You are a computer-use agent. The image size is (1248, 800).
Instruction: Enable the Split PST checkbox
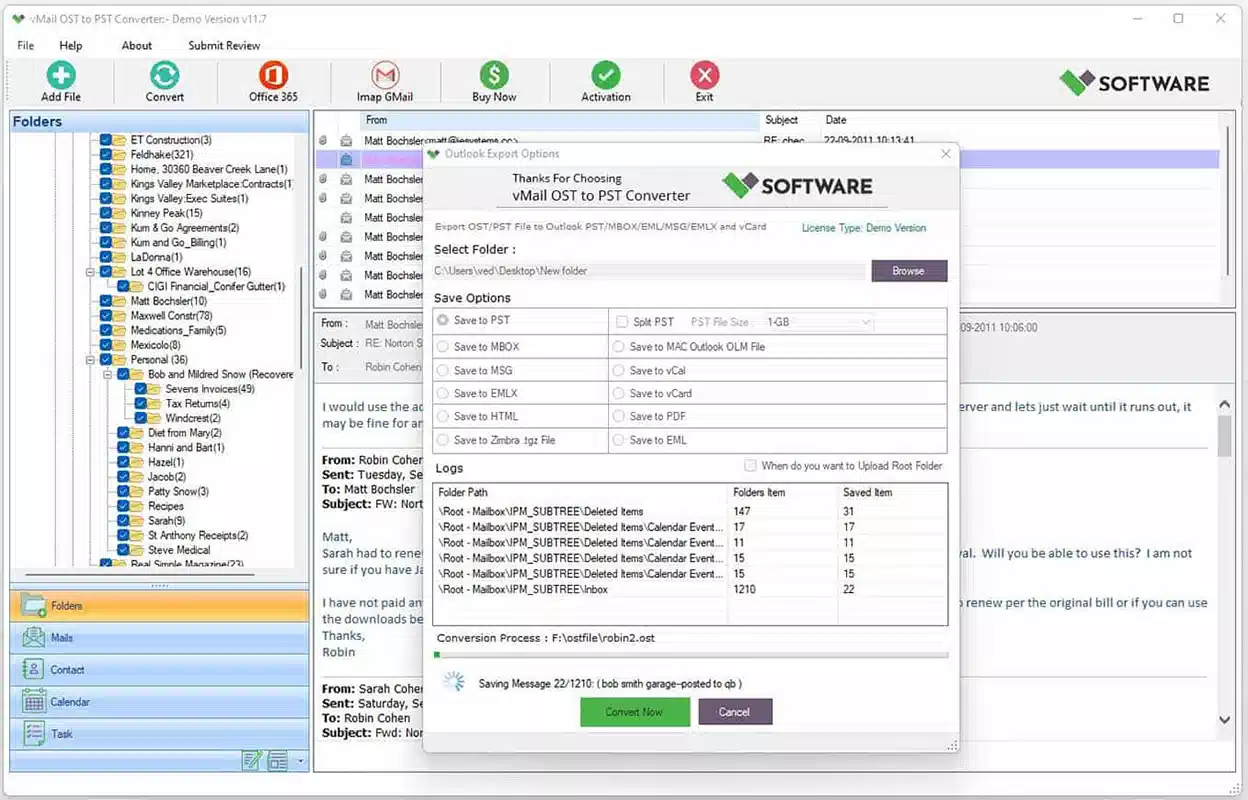pos(622,322)
